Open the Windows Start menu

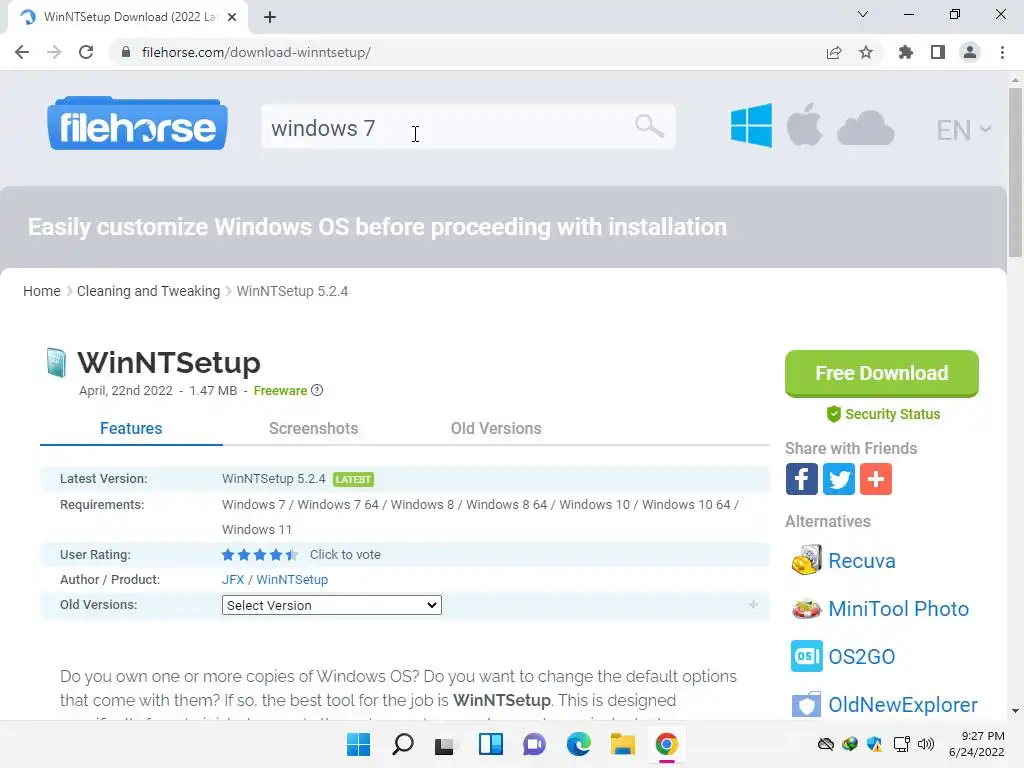(x=358, y=744)
